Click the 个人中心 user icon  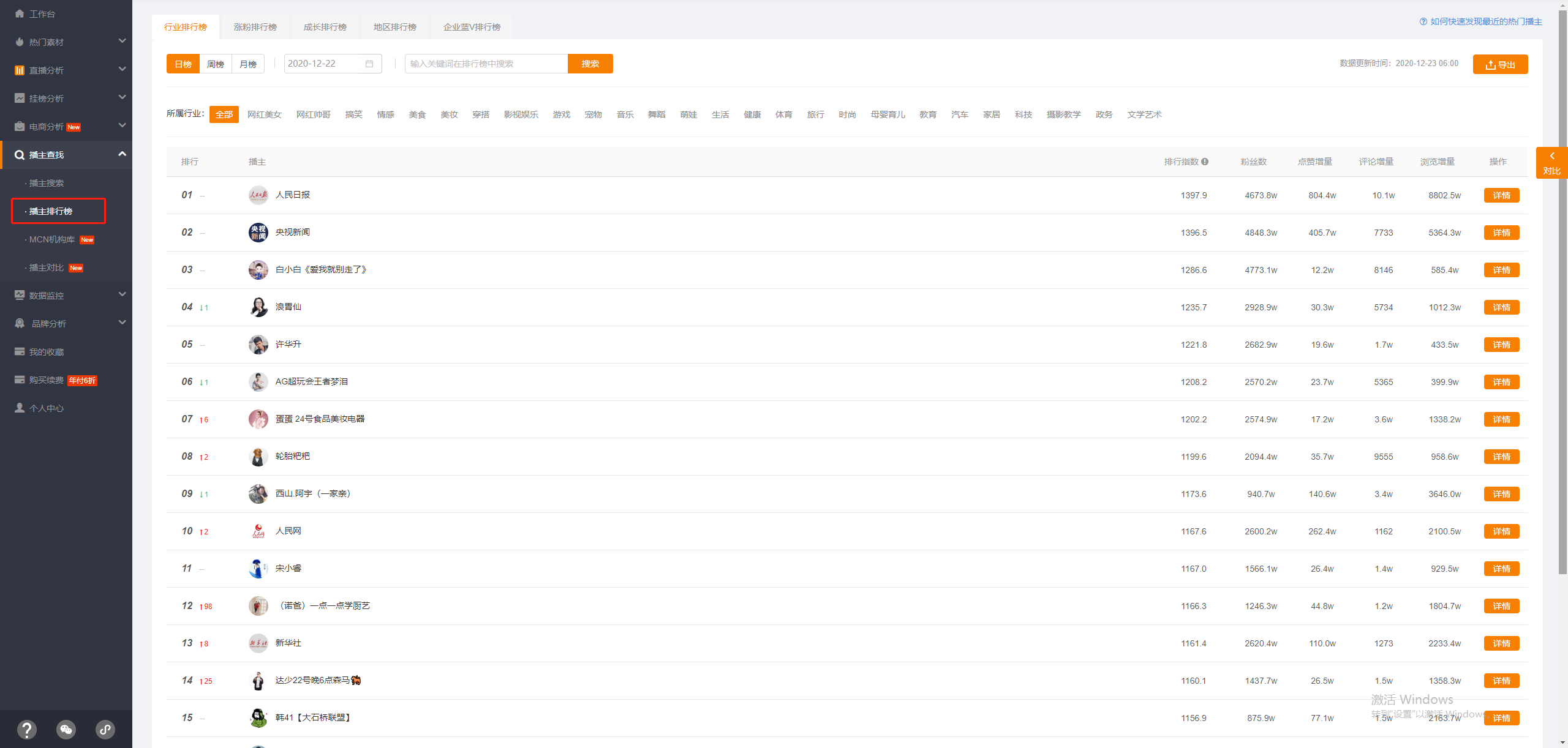20,408
